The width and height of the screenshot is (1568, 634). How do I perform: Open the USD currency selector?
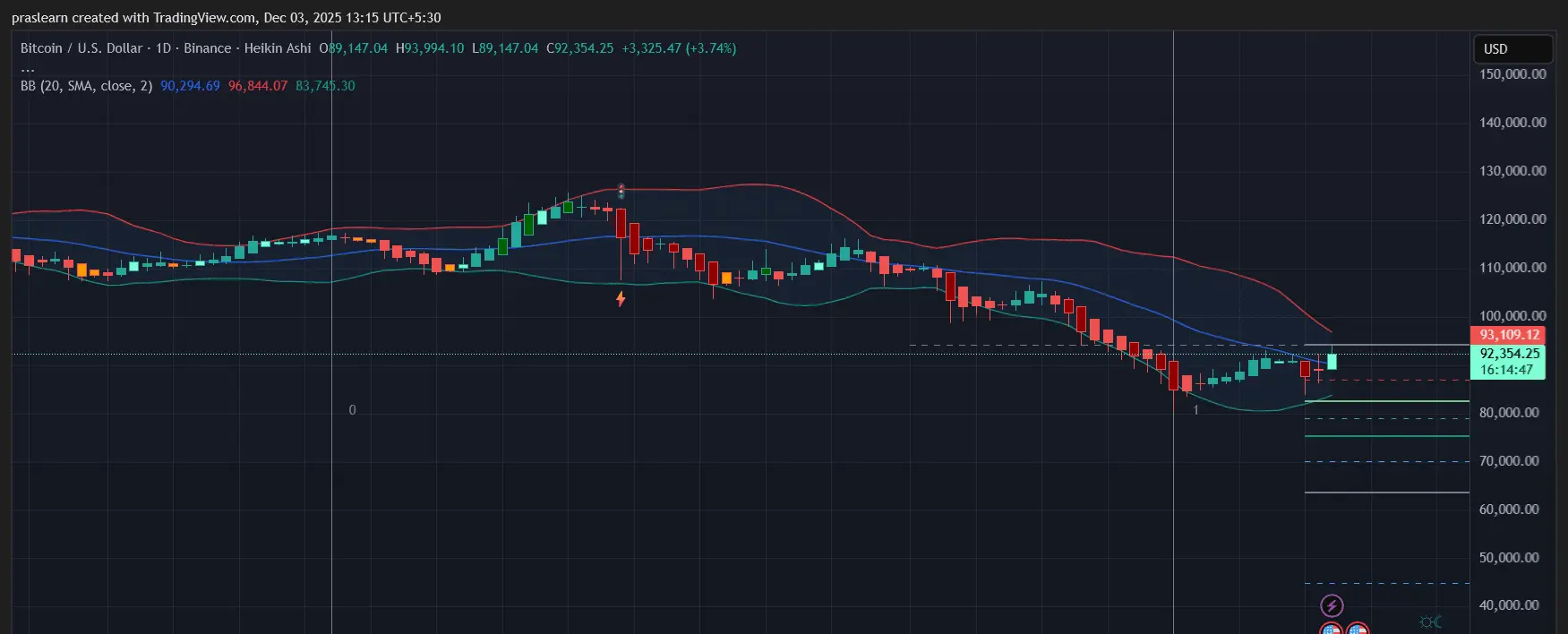pyautogui.click(x=1513, y=48)
